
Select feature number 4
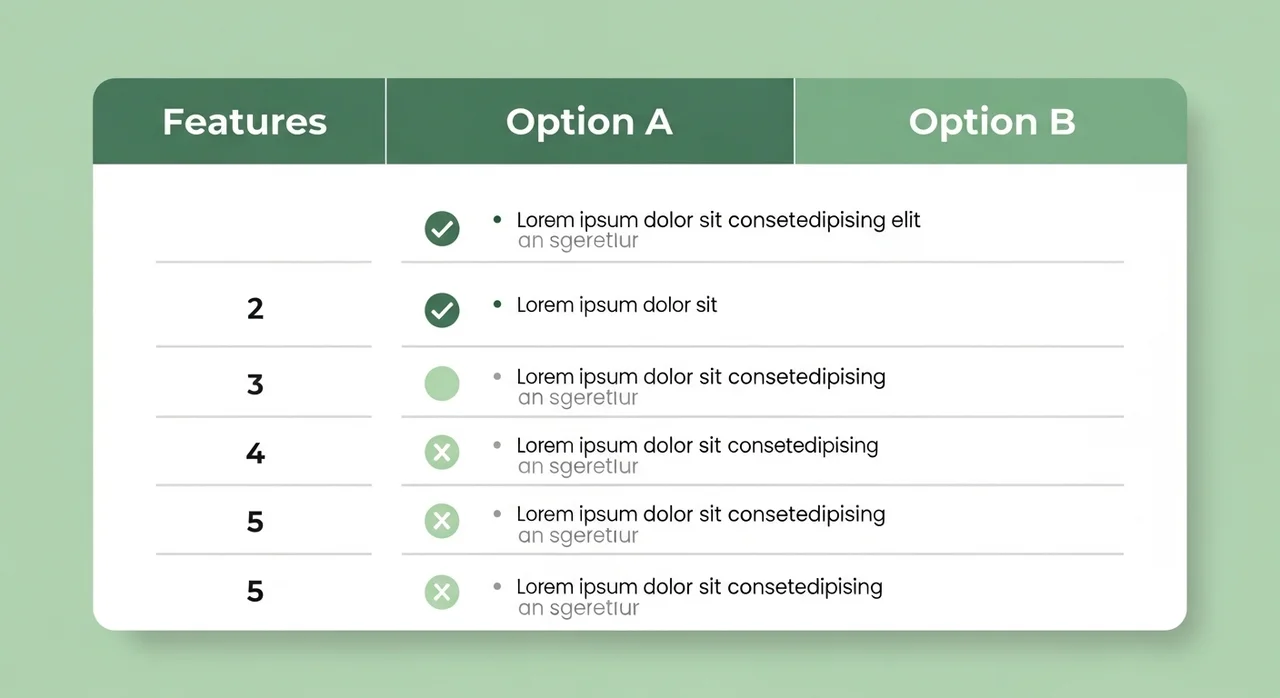pyautogui.click(x=255, y=453)
